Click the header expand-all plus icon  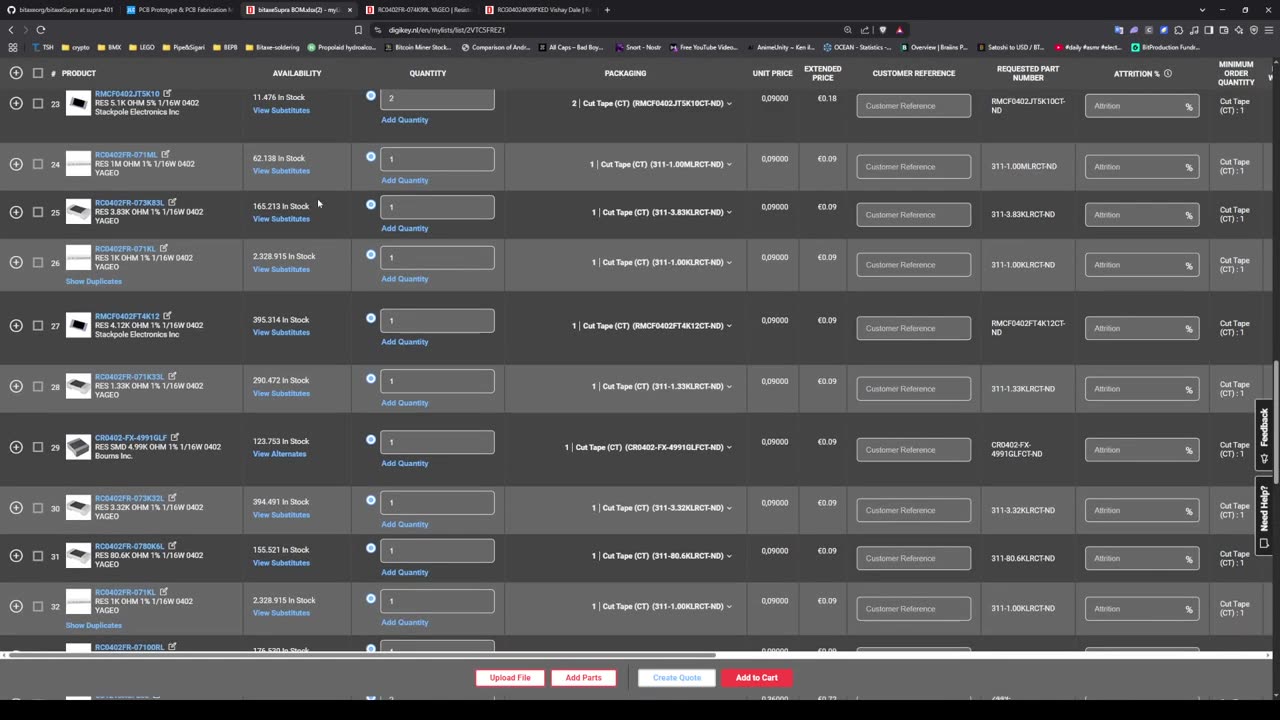tap(16, 73)
